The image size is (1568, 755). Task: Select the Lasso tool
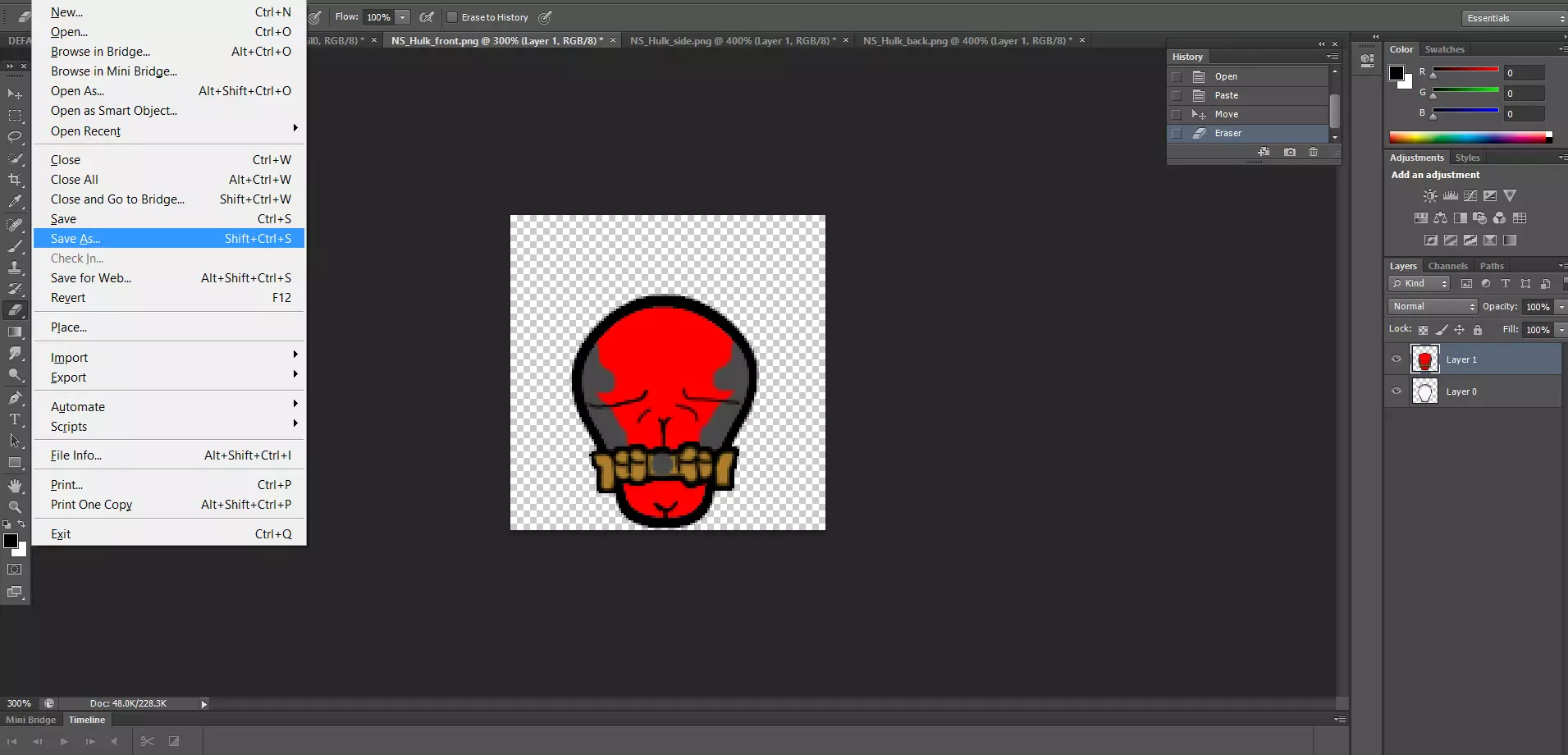(15, 137)
